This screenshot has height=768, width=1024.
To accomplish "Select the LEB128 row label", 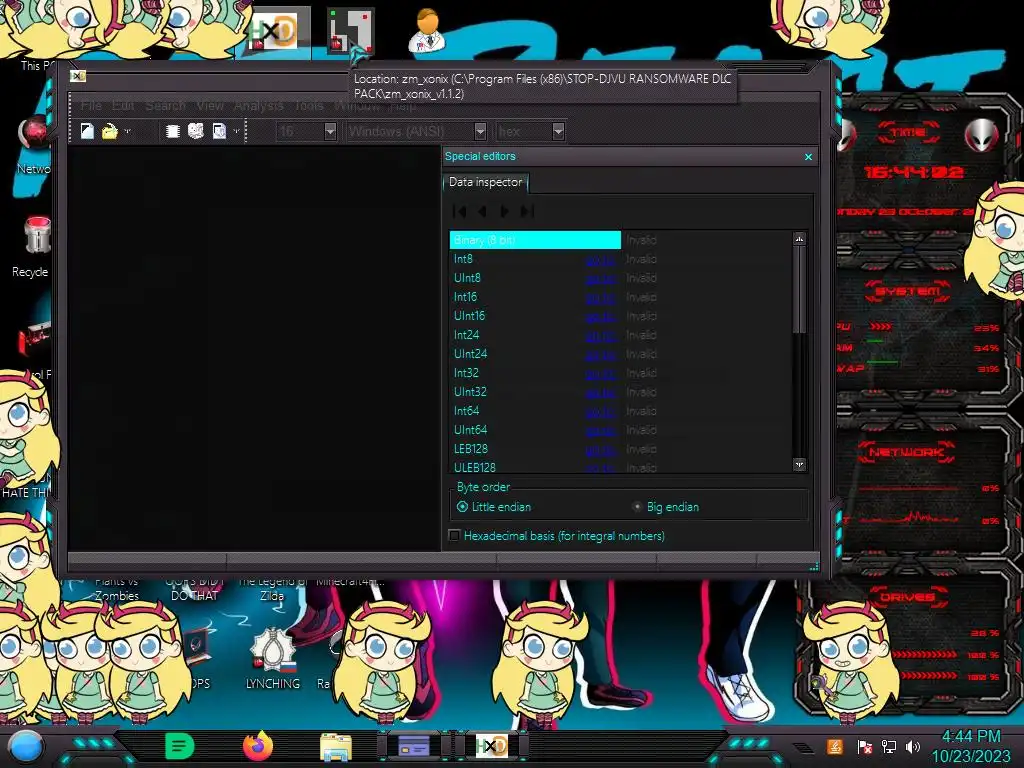I will (x=471, y=449).
